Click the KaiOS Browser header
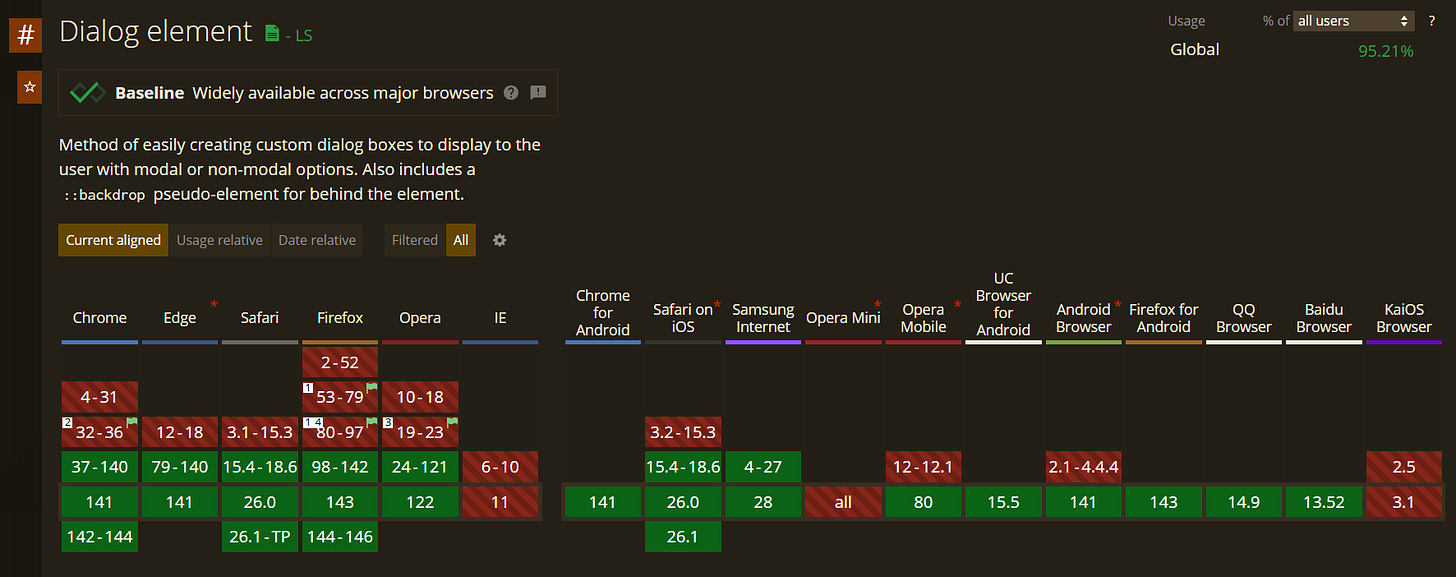 click(x=1404, y=318)
